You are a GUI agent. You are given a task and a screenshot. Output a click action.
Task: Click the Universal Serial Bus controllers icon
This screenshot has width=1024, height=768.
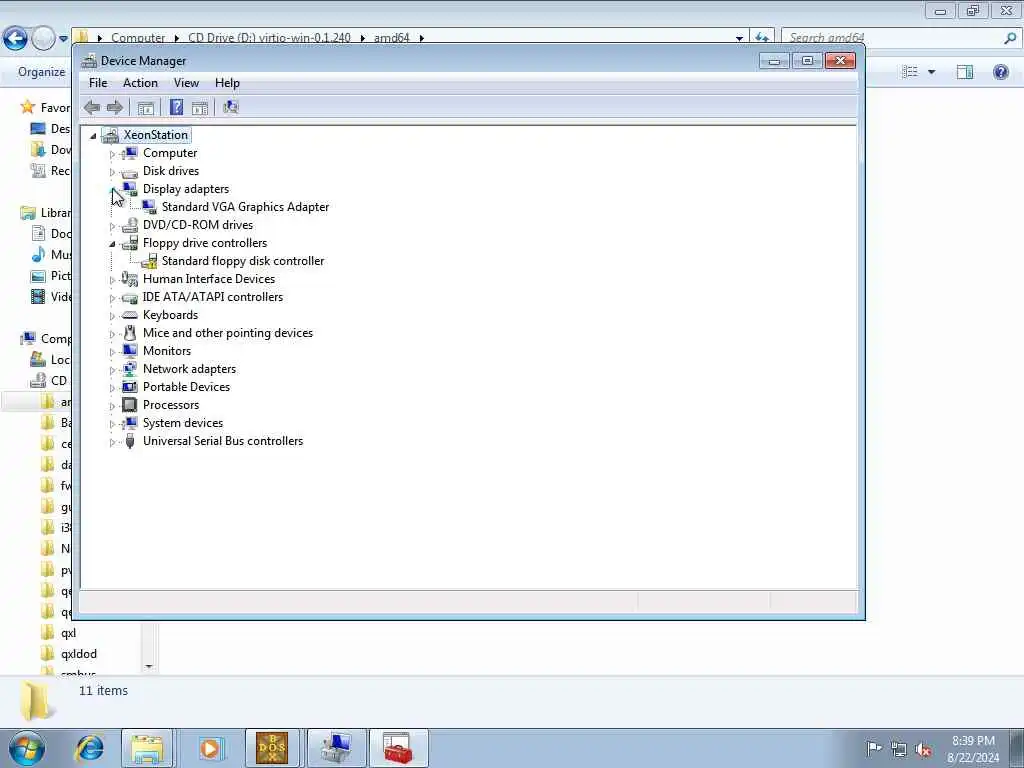click(129, 441)
